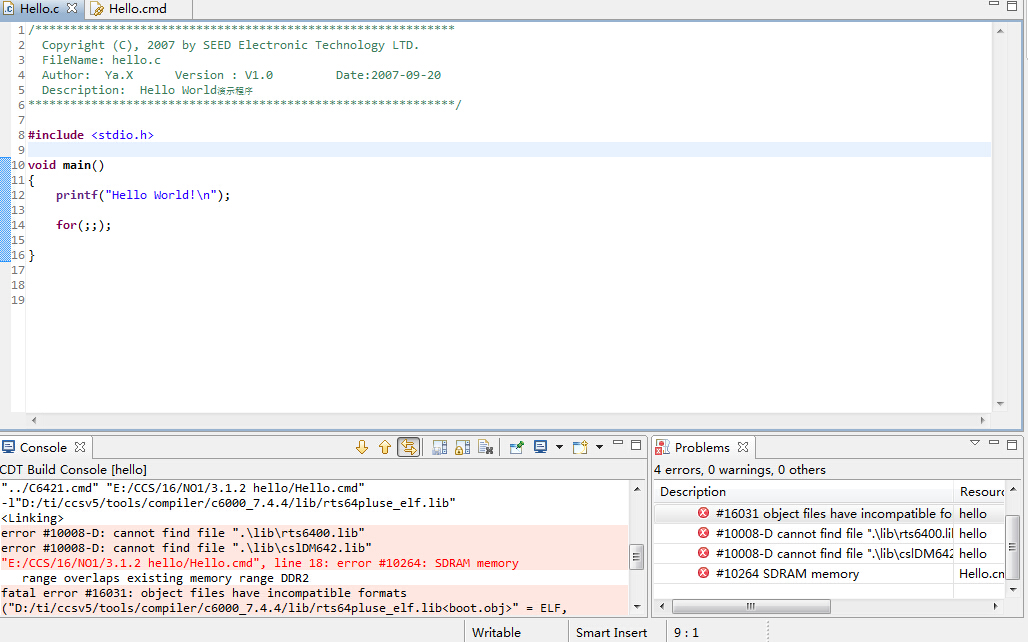Maximize the Console panel
This screenshot has width=1028, height=642.
pos(636,445)
